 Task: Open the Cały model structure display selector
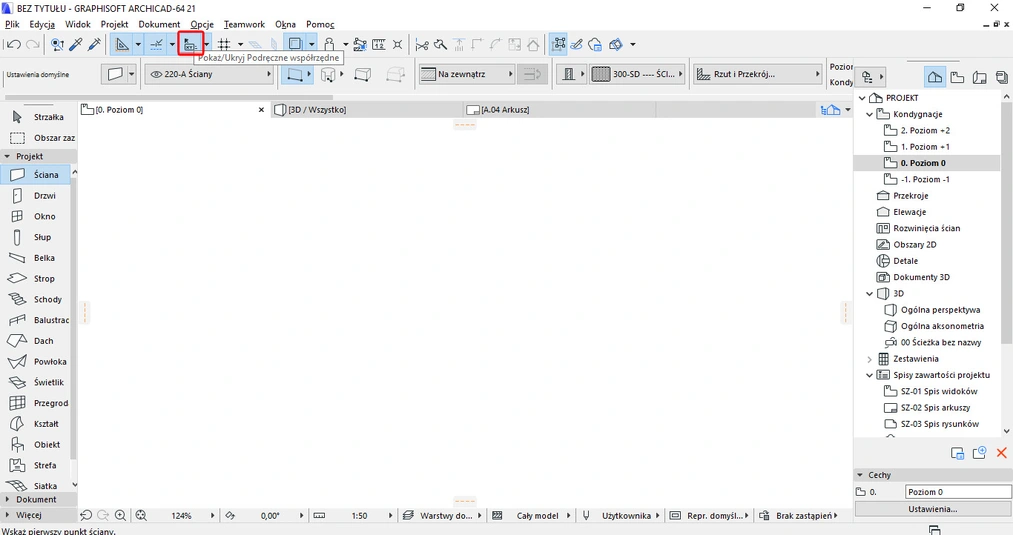[532, 516]
